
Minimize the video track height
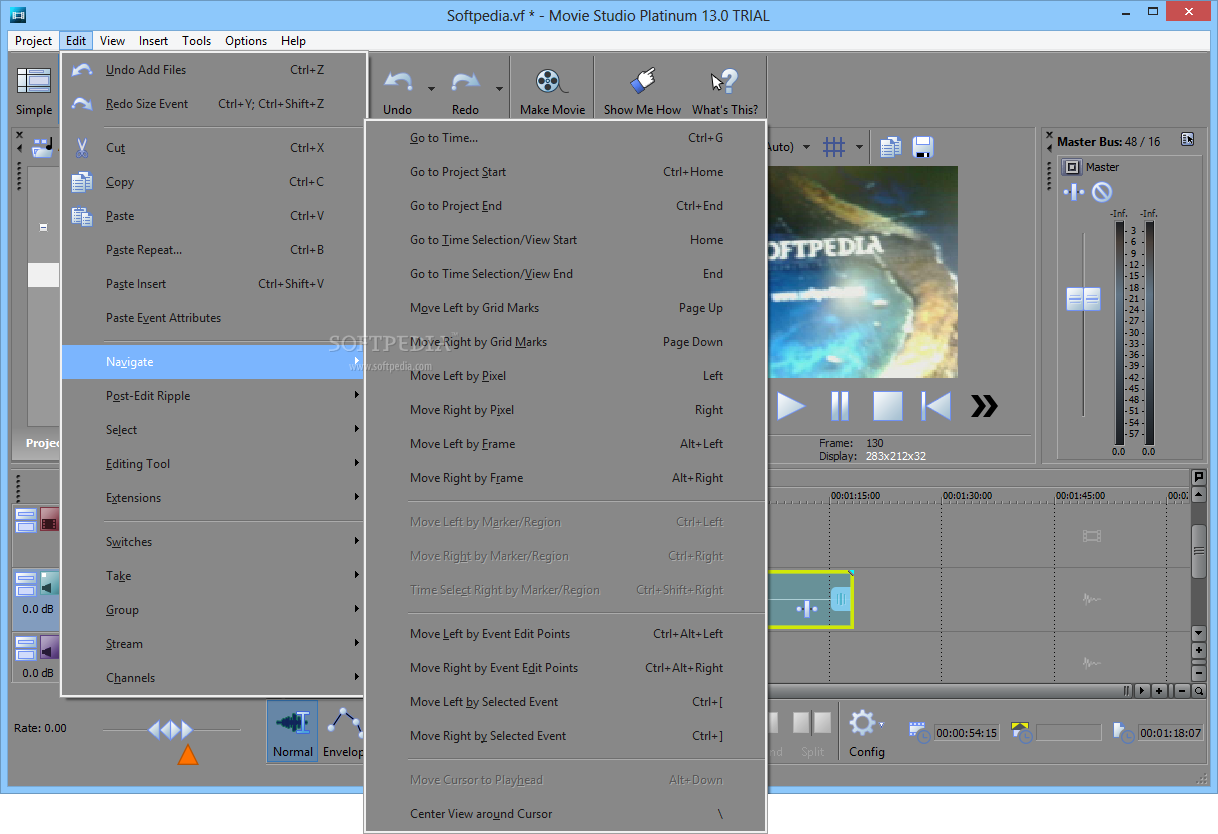click(x=25, y=513)
